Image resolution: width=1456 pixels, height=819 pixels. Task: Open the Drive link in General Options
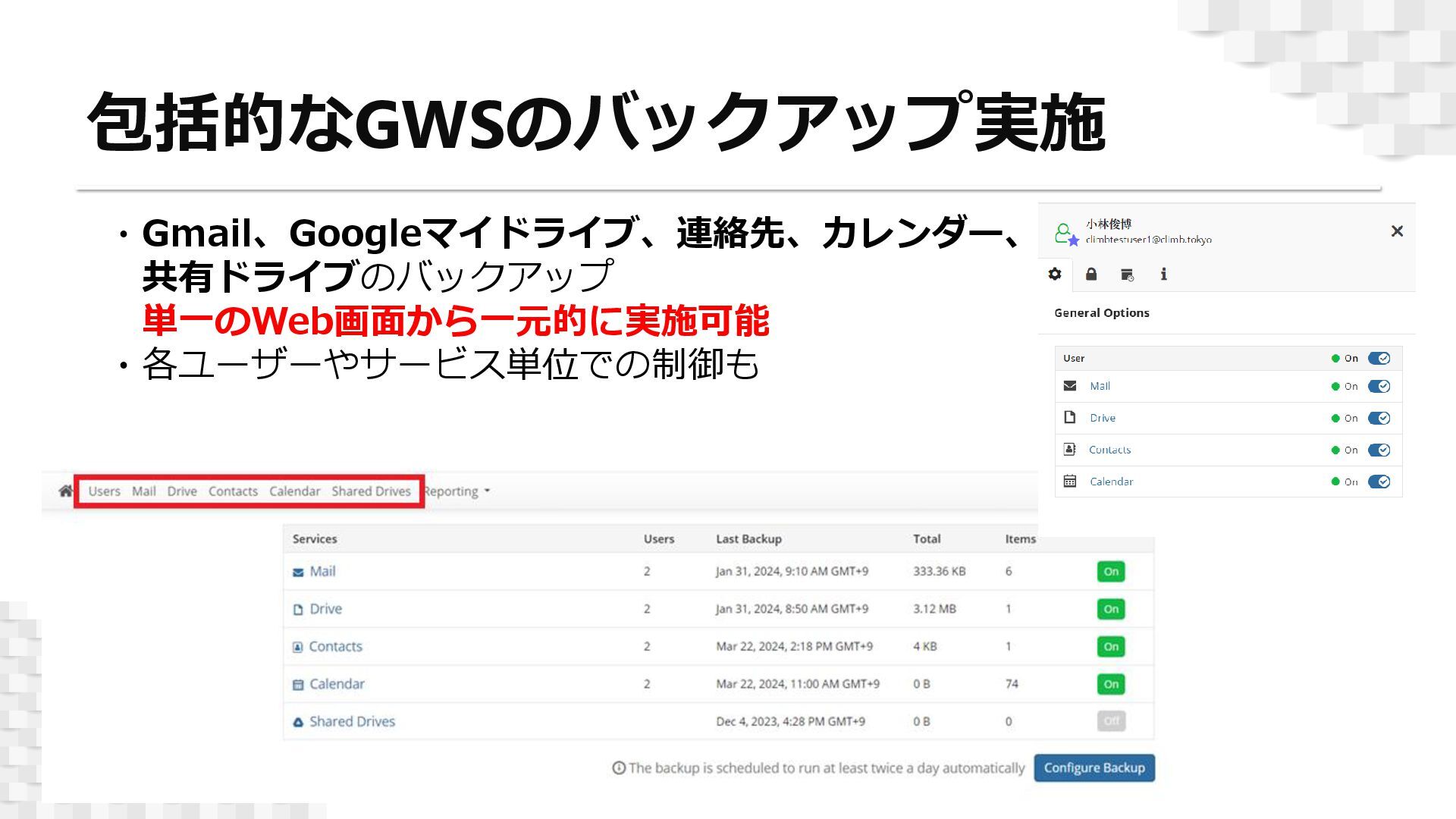tap(1103, 418)
